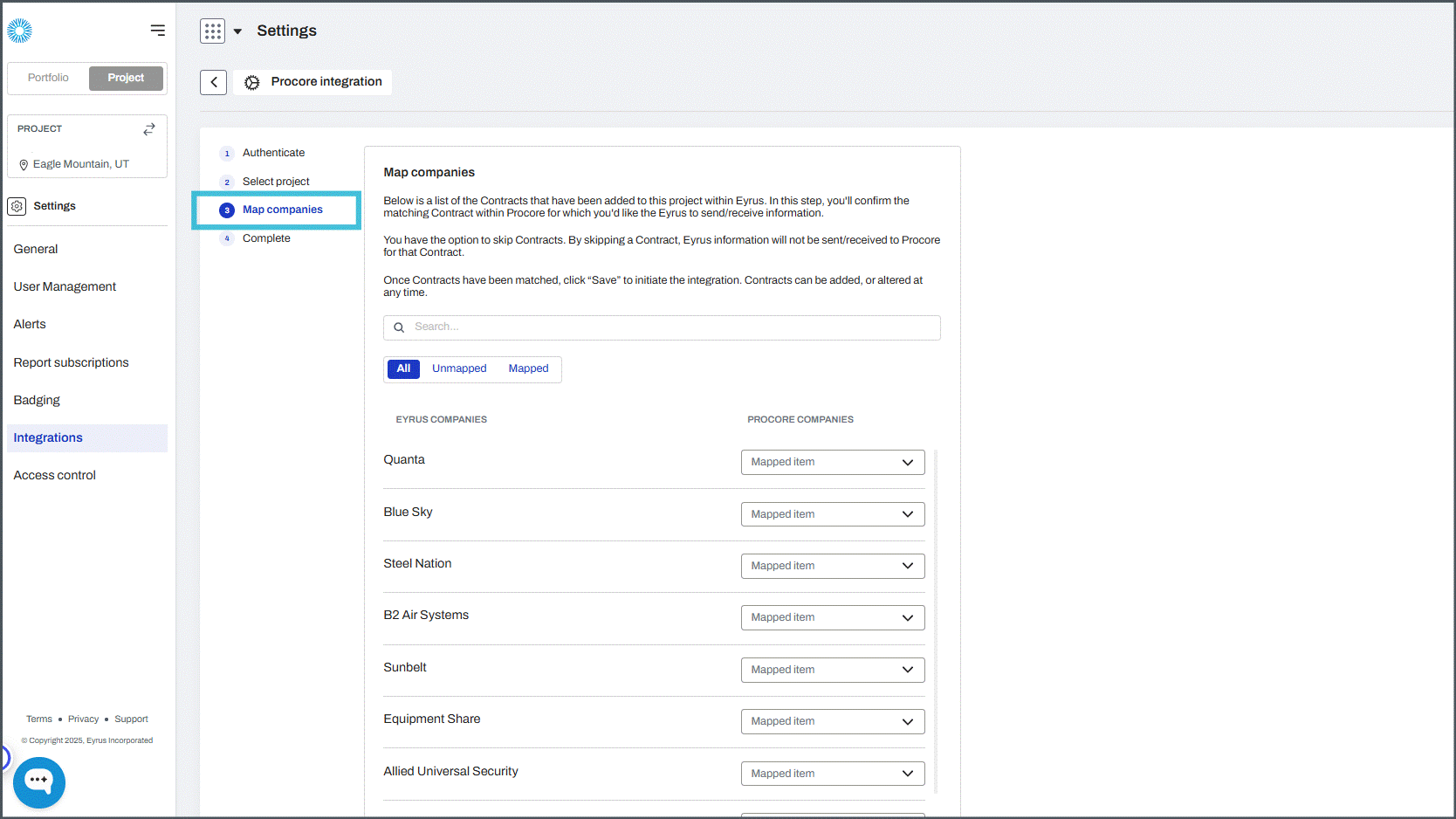Filter companies by Unmapped
The height and width of the screenshot is (819, 1456).
click(459, 368)
